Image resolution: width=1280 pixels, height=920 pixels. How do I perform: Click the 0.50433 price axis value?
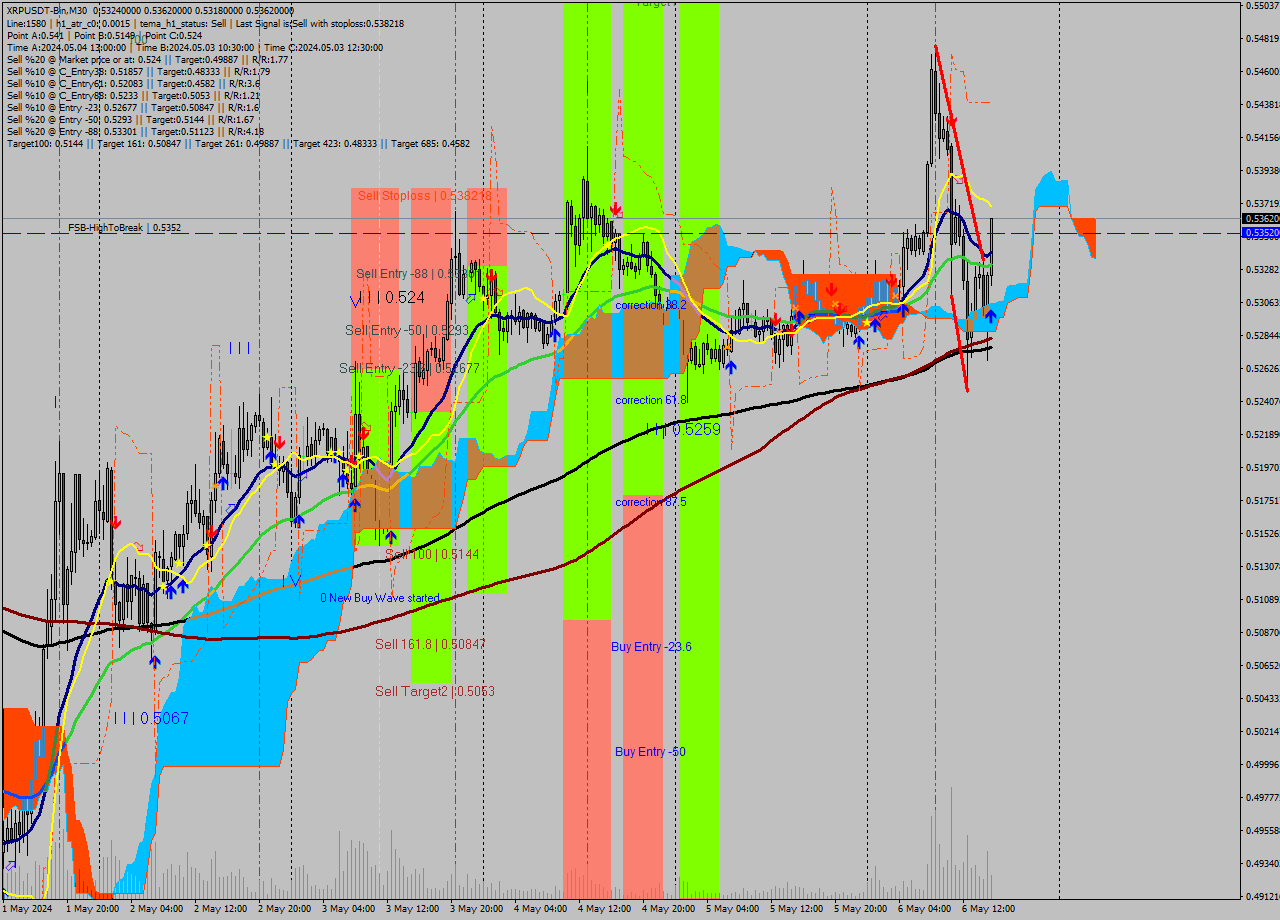pos(1262,699)
